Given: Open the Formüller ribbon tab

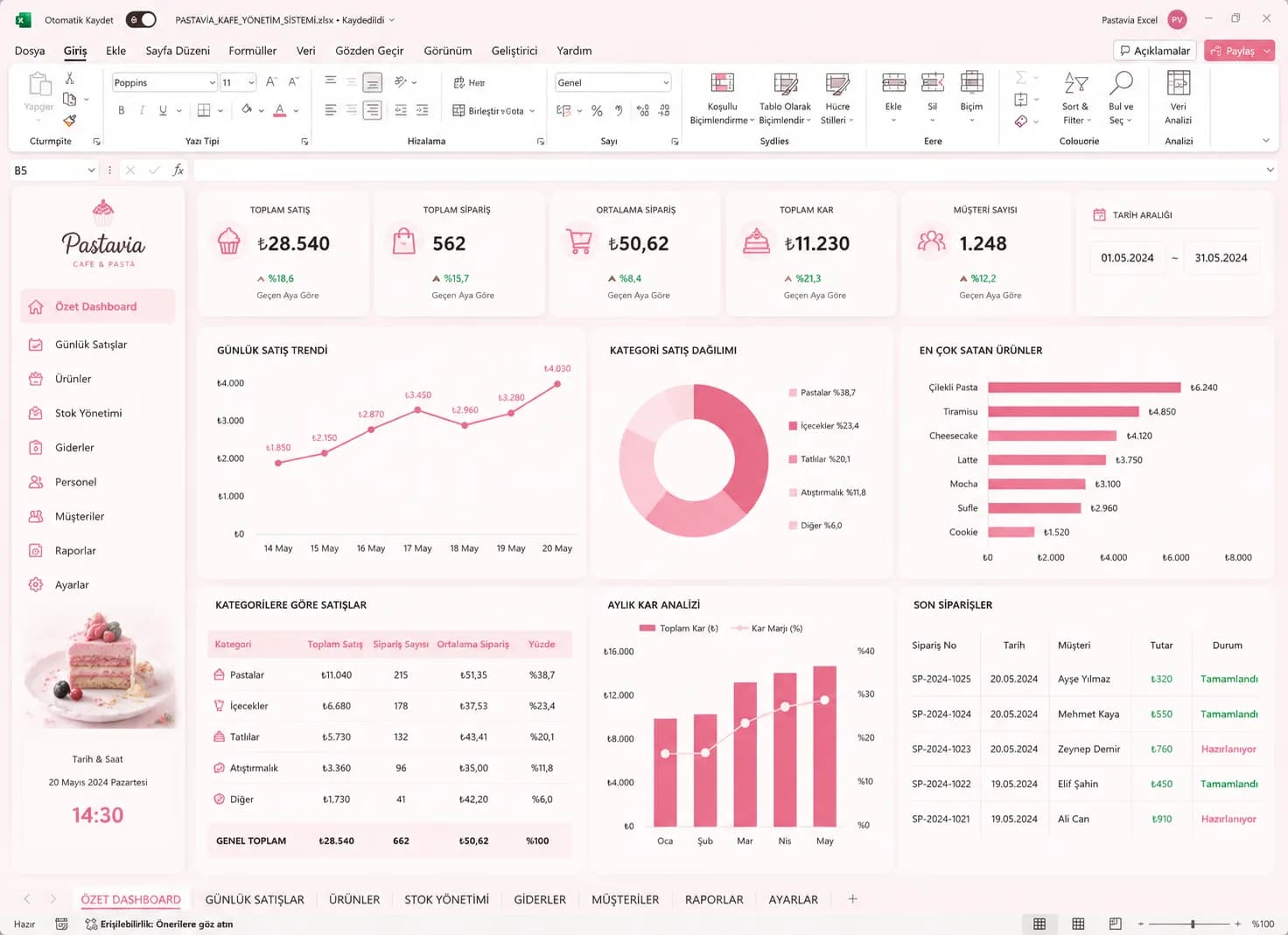Looking at the screenshot, I should 252,51.
